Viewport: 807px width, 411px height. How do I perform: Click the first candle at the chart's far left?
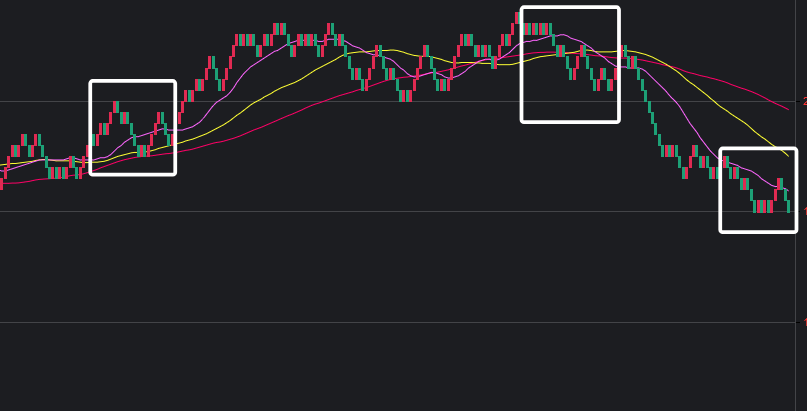1,181
